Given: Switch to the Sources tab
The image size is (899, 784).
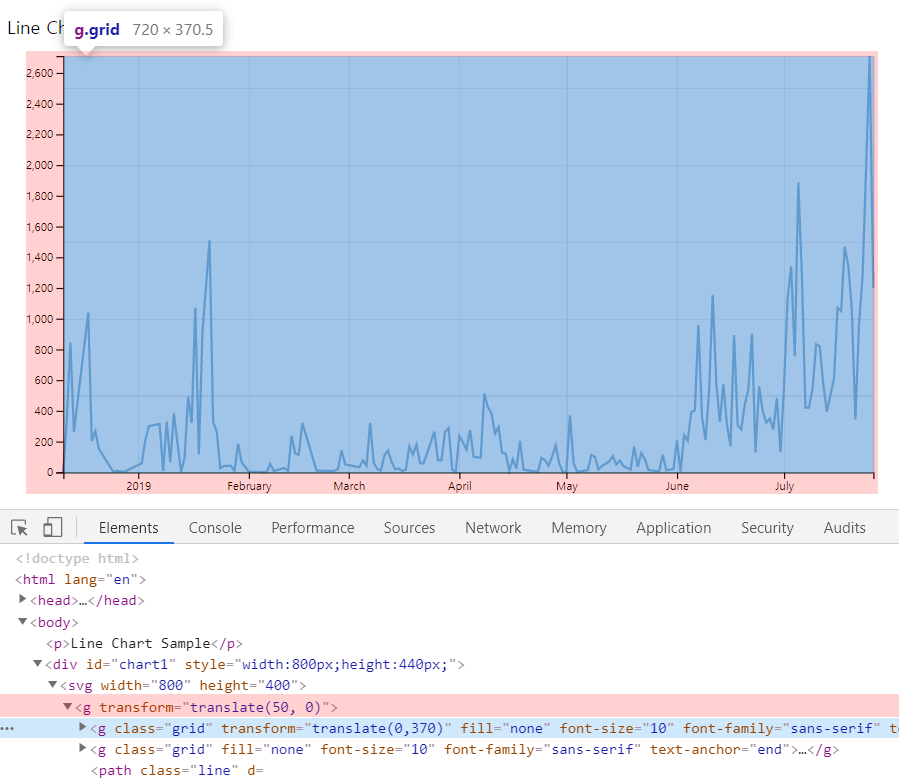Looking at the screenshot, I should (409, 528).
